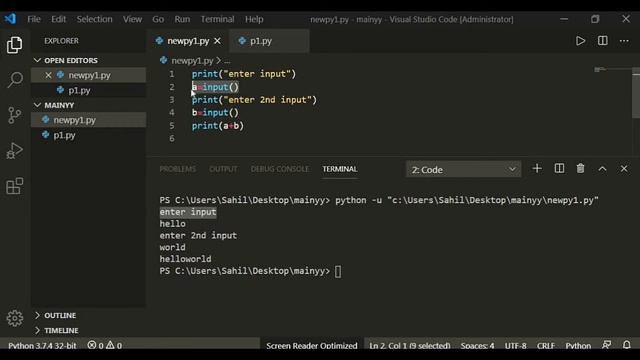640x360 pixels.
Task: Select the terminal dropdown '2: Code'
Action: point(463,169)
